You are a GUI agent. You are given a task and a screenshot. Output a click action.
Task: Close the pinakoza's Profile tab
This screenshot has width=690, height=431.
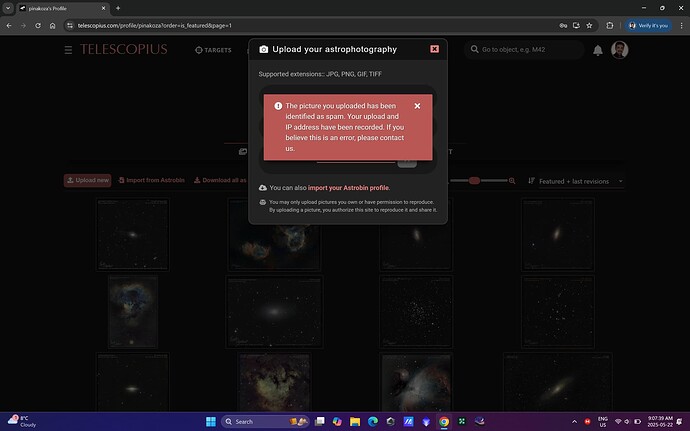(x=103, y=8)
